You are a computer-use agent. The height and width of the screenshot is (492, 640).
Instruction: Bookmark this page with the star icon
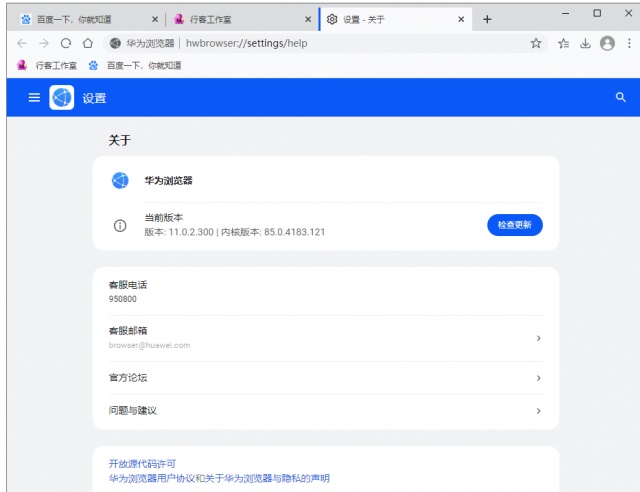(536, 43)
